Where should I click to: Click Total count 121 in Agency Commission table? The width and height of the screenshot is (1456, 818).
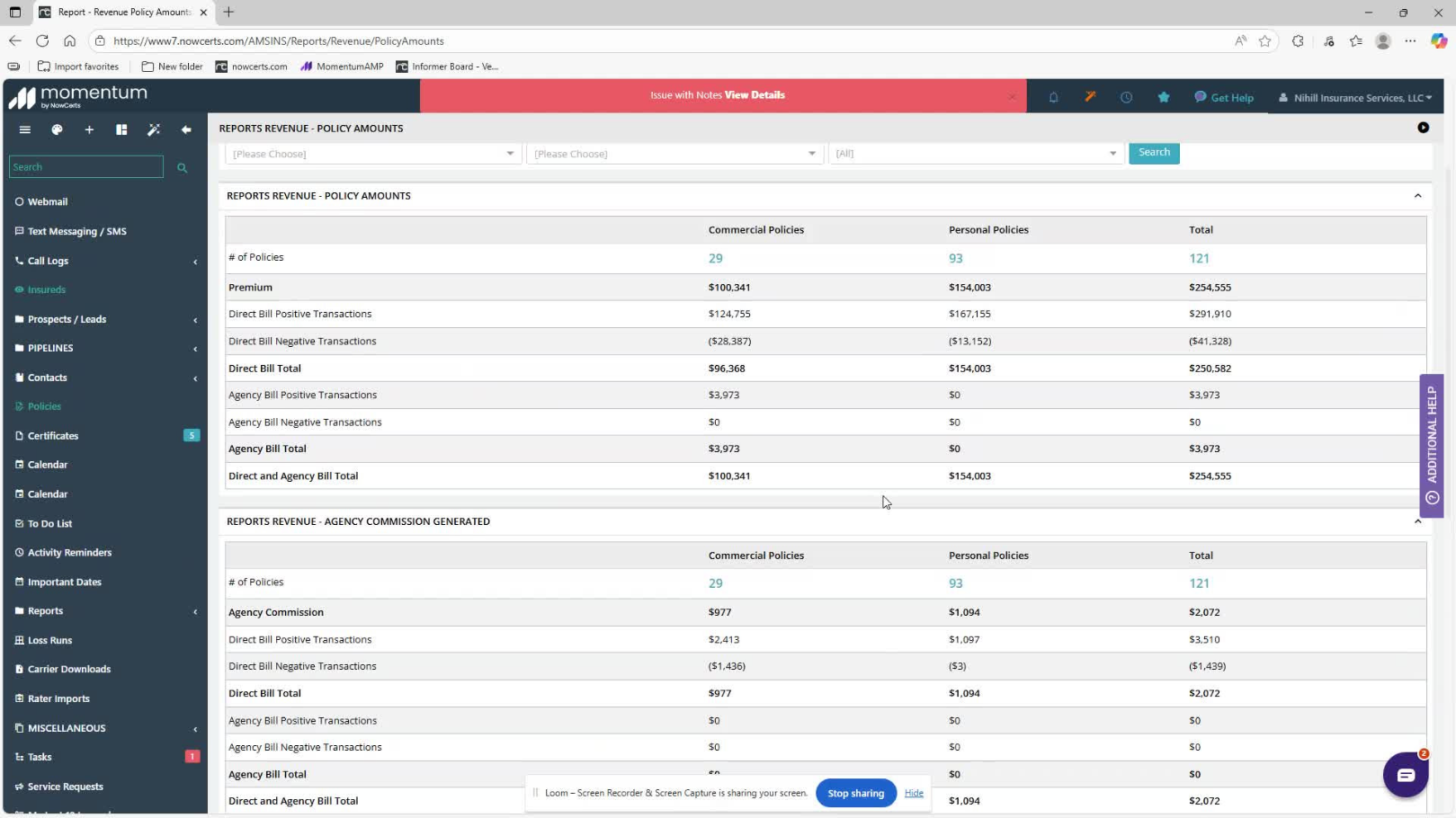pos(1199,583)
